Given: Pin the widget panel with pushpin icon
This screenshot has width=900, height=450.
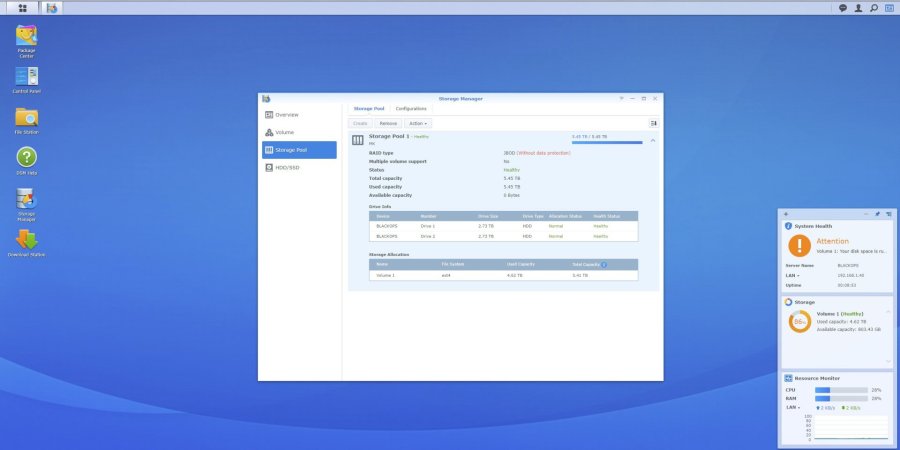Looking at the screenshot, I should (x=877, y=214).
